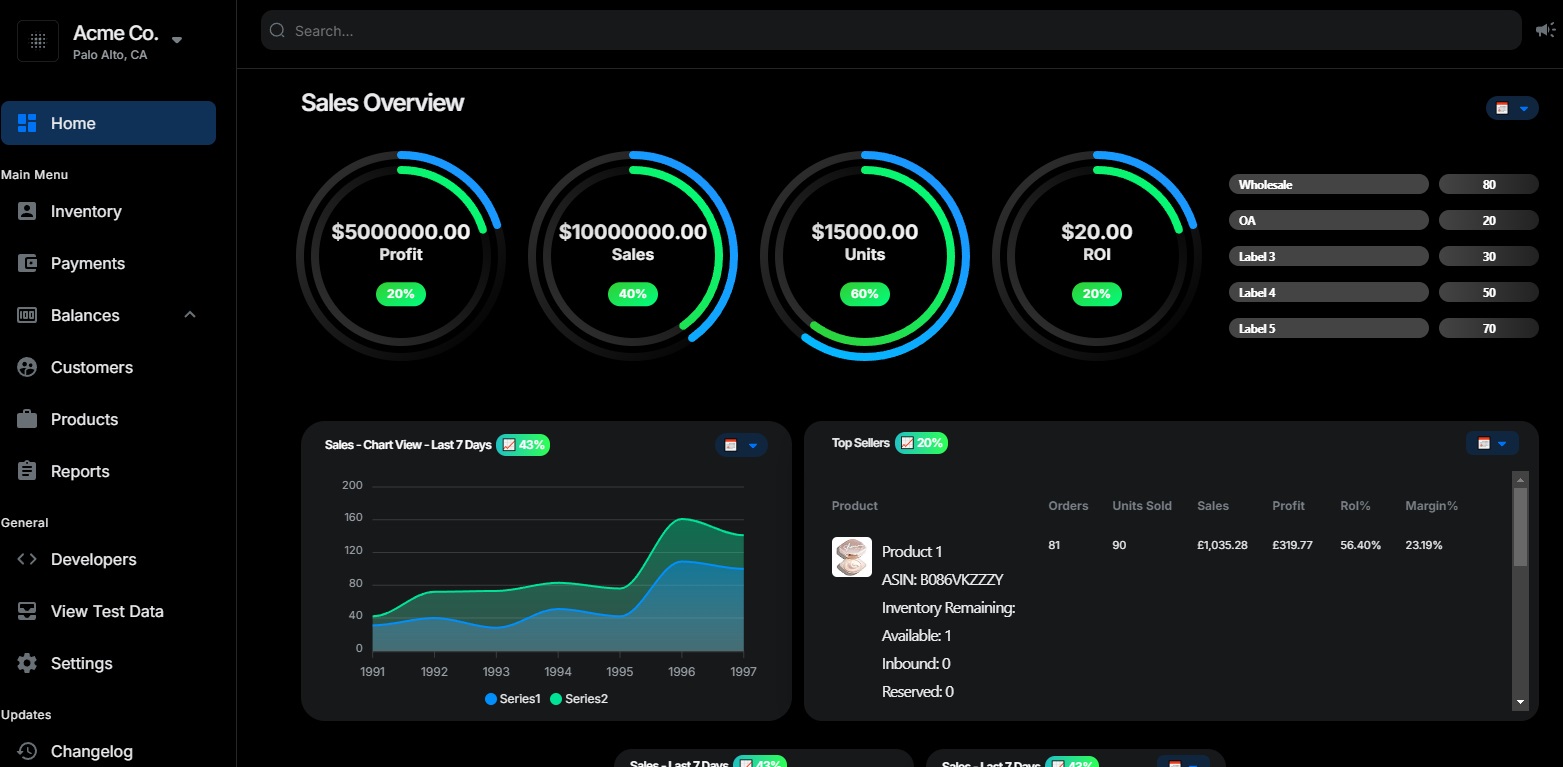Screen dimensions: 1563x767
Task: Click the Inventory sidebar icon
Action: (x=27, y=211)
